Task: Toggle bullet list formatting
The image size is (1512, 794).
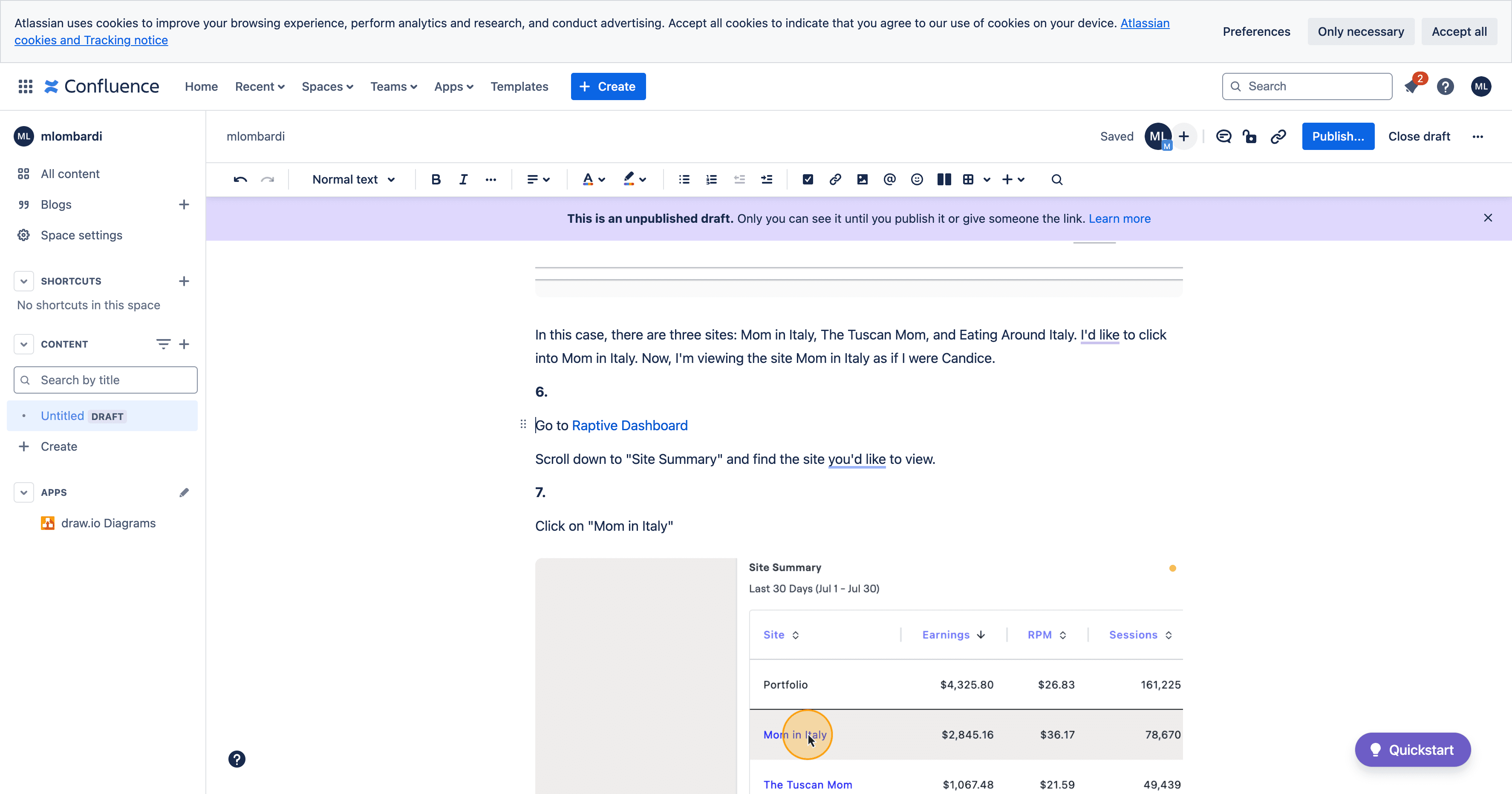Action: click(x=684, y=180)
